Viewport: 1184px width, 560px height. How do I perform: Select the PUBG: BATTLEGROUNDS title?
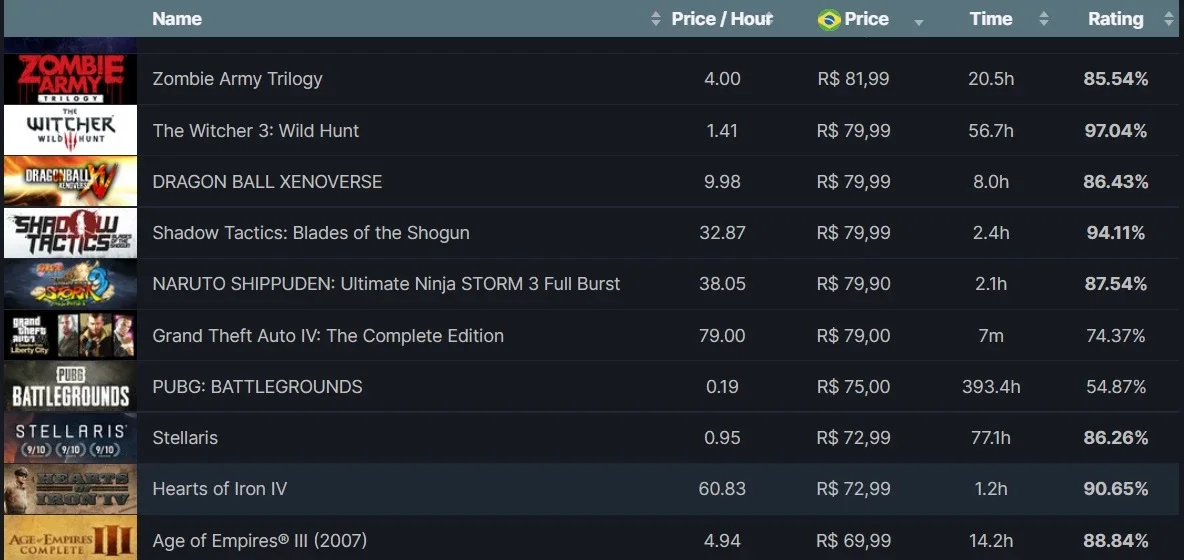point(257,386)
